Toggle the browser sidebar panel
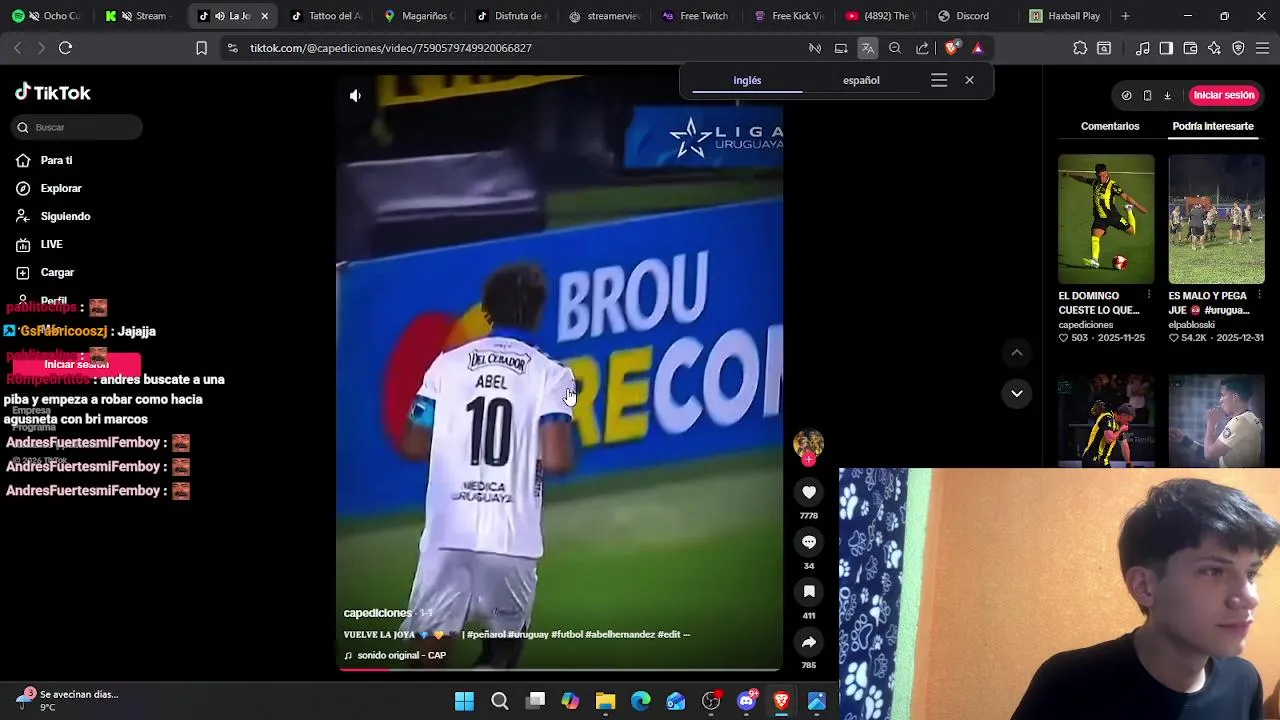1280x720 pixels. click(x=1166, y=48)
